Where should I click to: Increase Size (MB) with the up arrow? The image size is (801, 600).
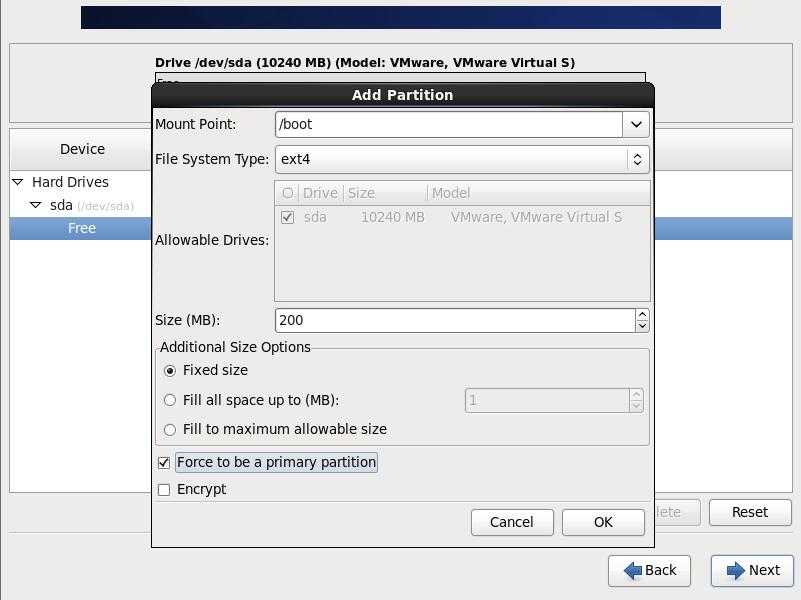642,314
